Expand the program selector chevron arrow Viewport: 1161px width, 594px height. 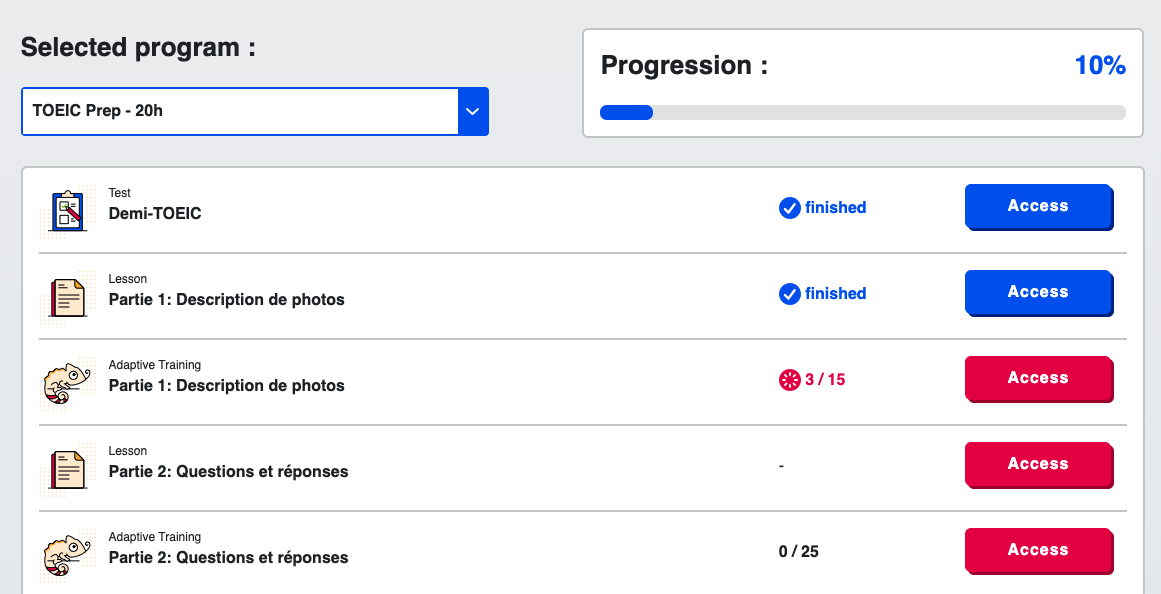click(x=473, y=111)
